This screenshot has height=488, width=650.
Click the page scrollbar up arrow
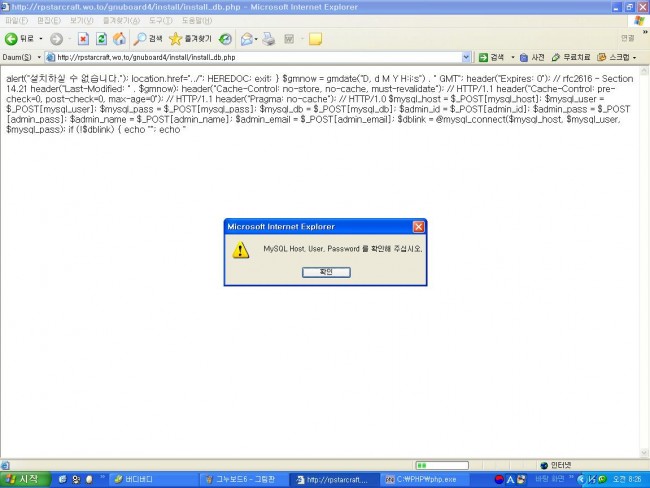click(x=645, y=71)
